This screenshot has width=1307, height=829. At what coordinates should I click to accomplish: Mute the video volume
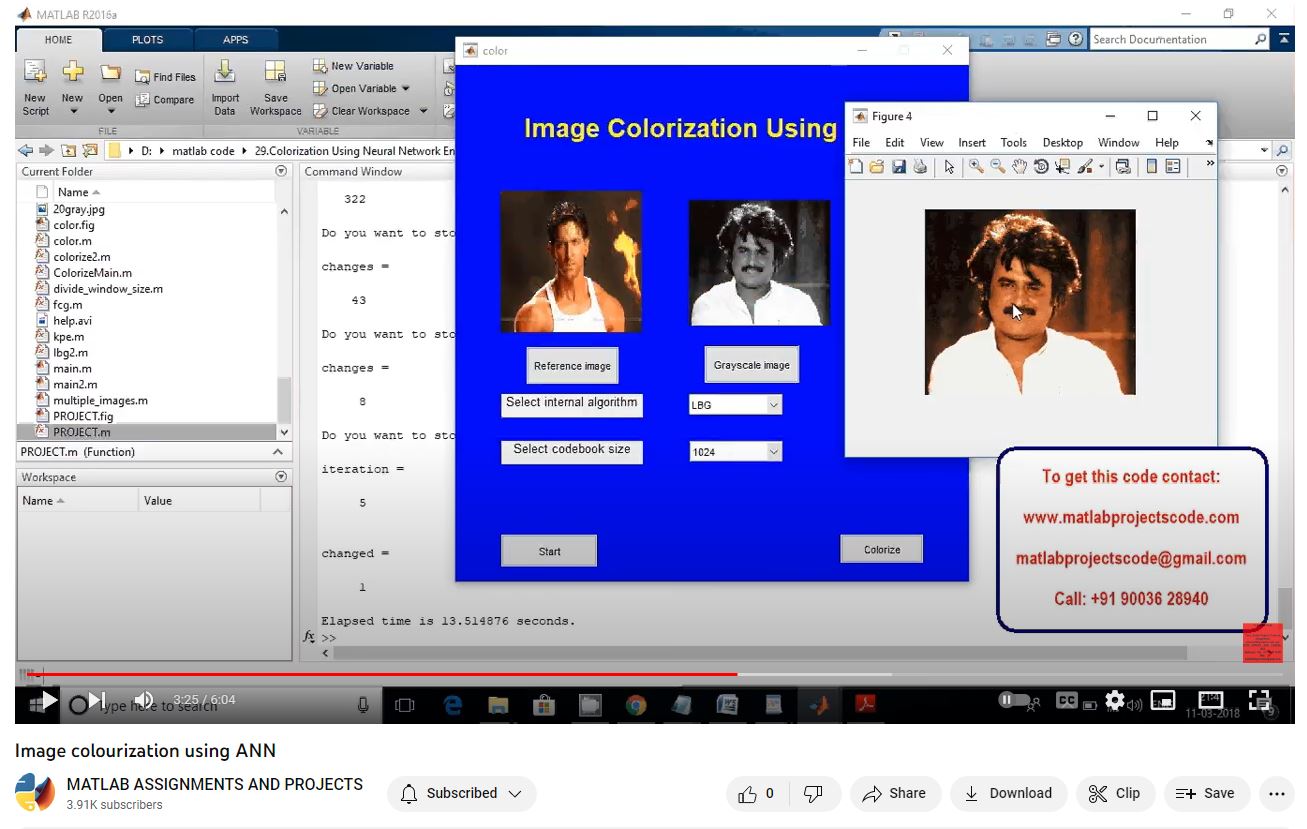pyautogui.click(x=144, y=700)
